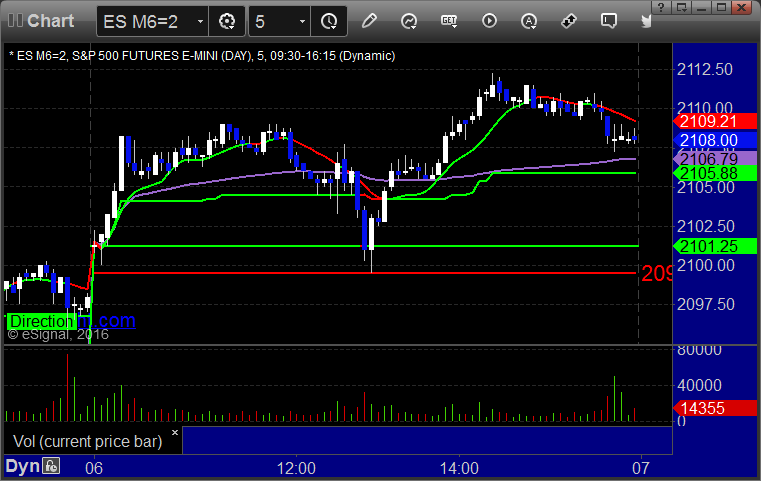Select the green 2101.25 price marker
Screen dimensions: 761x481
tap(715, 246)
